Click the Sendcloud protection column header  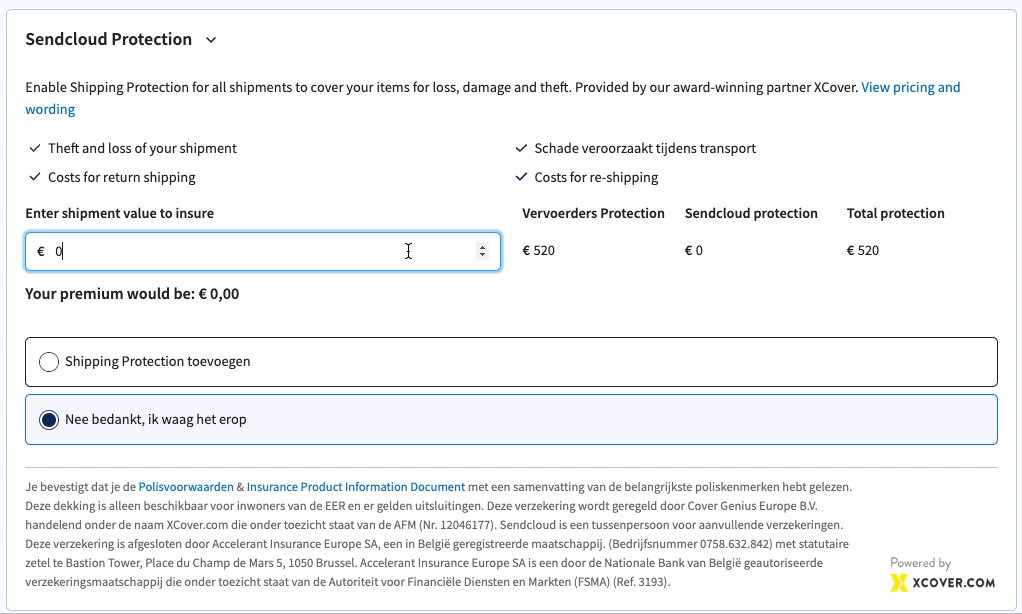click(751, 213)
